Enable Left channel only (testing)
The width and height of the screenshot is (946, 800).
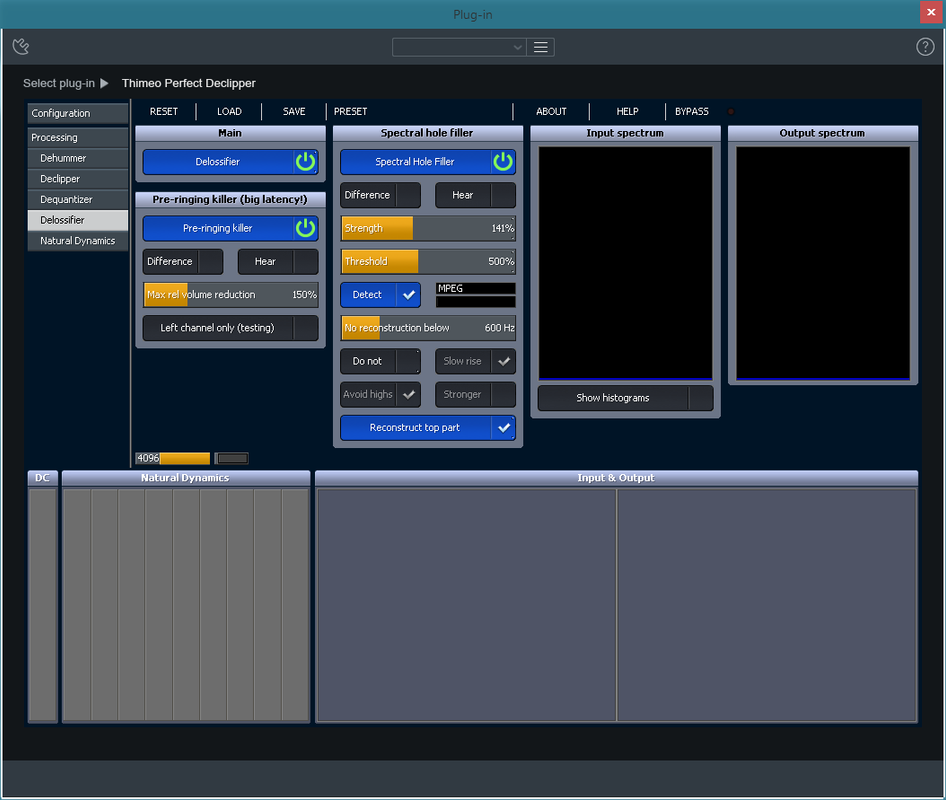pos(230,328)
